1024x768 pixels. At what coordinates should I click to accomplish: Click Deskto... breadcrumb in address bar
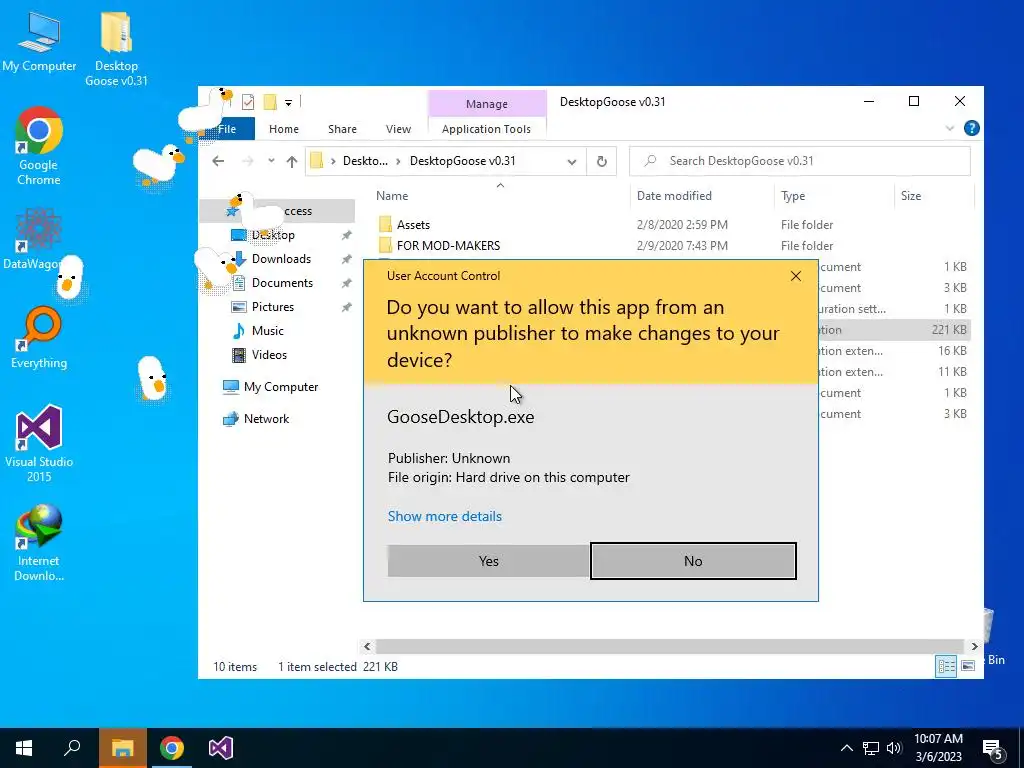point(365,161)
